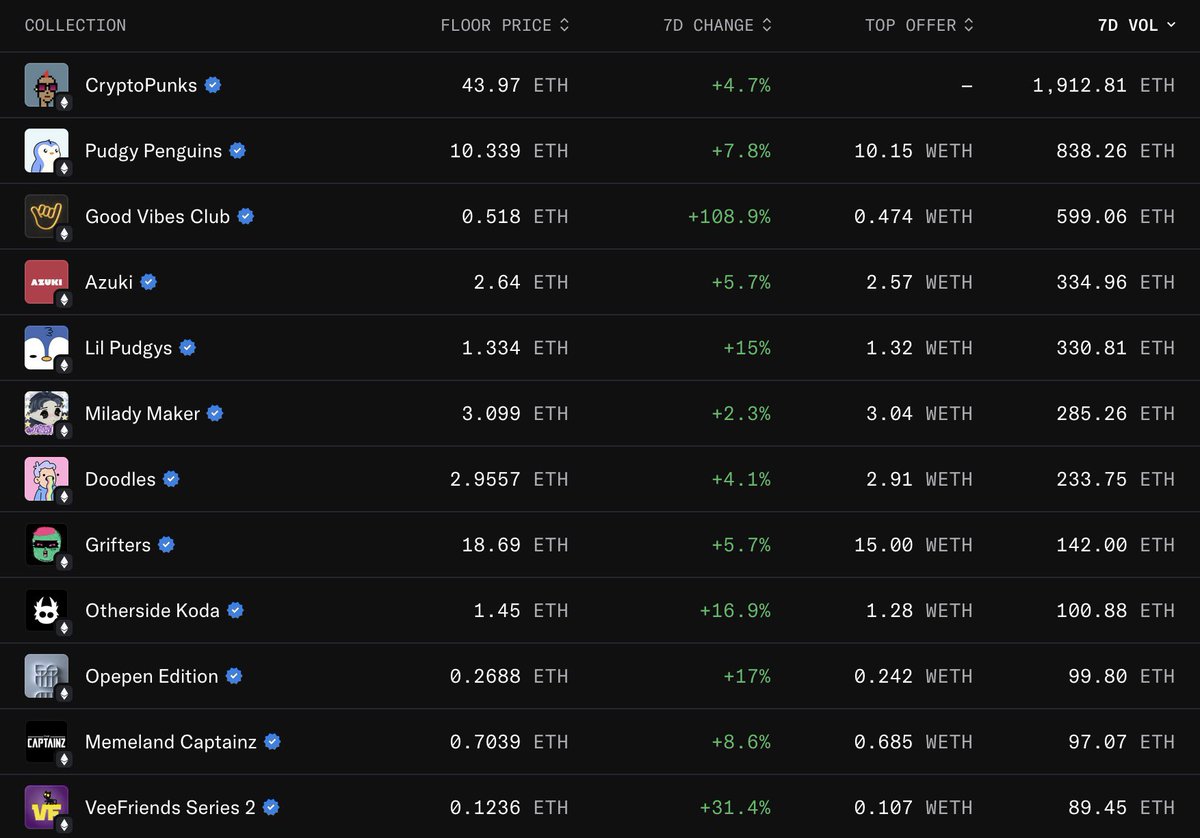
Task: Click the Azuki red logo thumbnail
Action: (47, 282)
